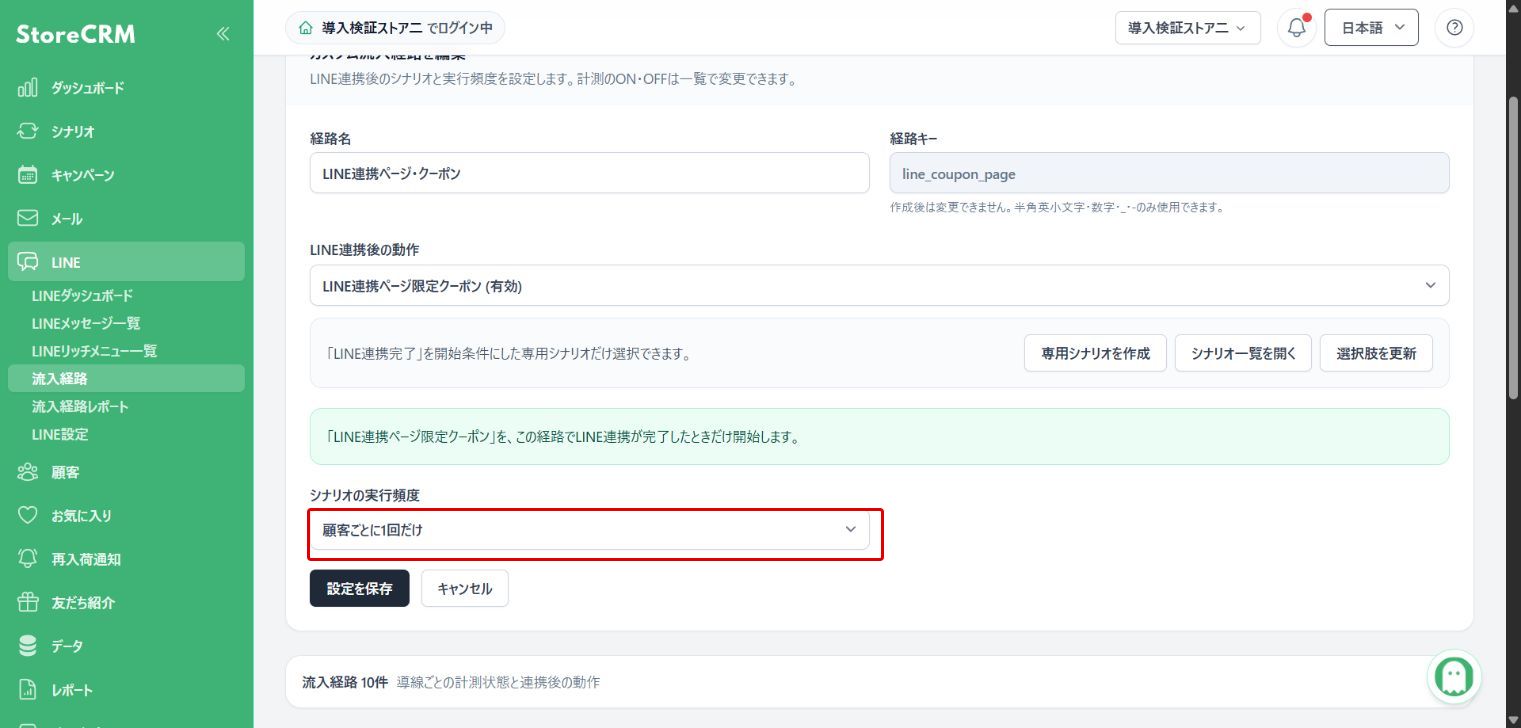Click the レポート document chart icon
1521x728 pixels.
(28, 690)
